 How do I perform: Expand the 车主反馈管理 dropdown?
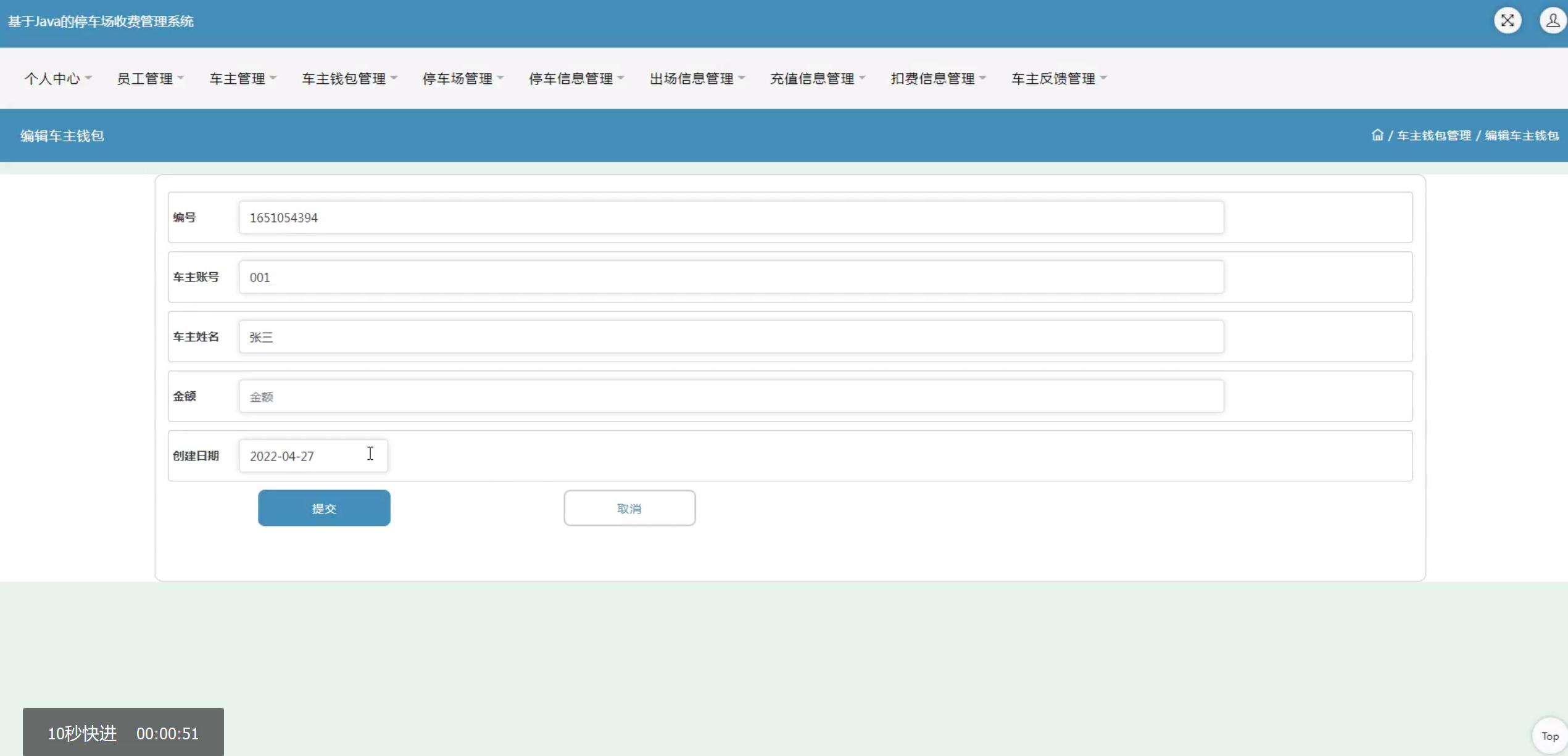click(1060, 78)
